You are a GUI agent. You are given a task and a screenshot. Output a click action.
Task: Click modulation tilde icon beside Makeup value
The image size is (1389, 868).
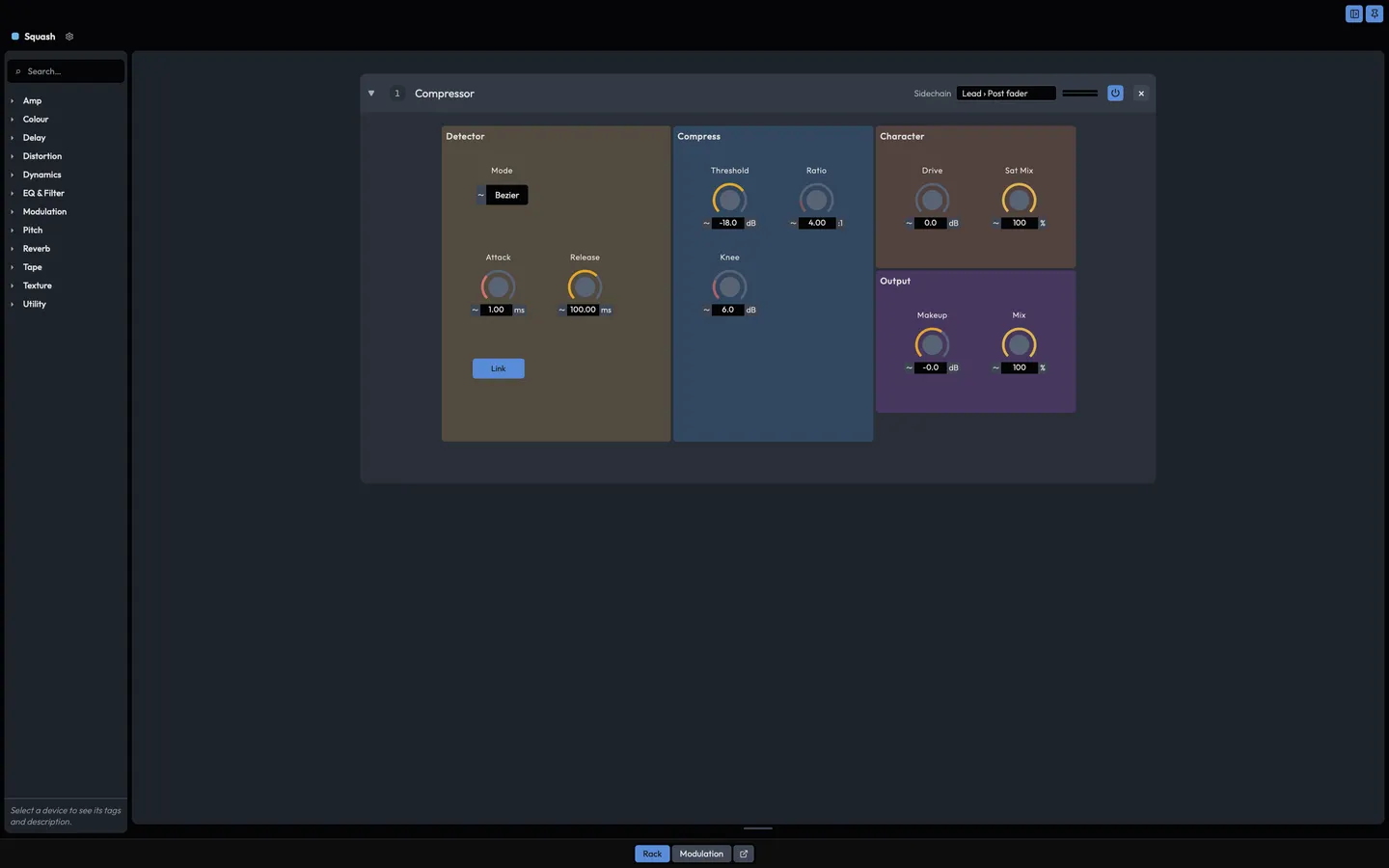(909, 367)
